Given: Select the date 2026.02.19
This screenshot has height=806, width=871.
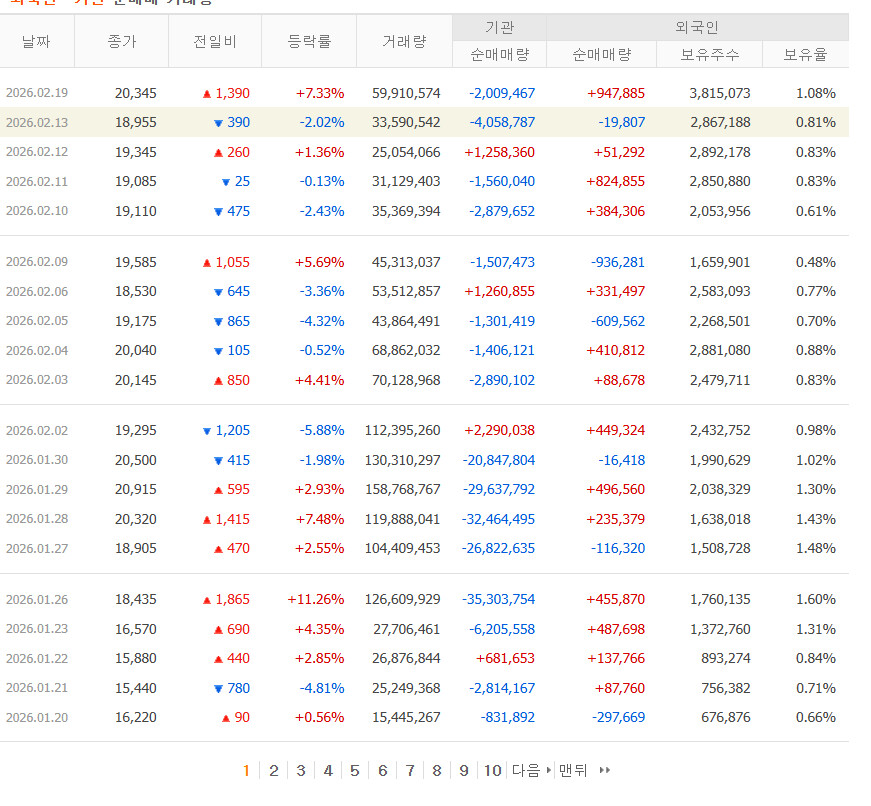Looking at the screenshot, I should coord(37,93).
